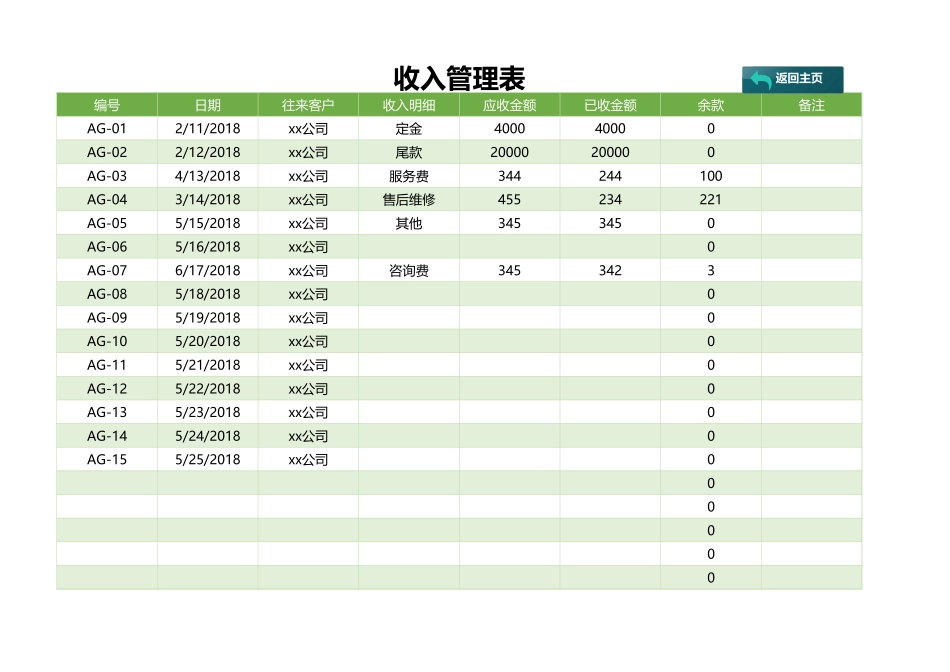Click receivable amount 20000 in AG-02 row
Viewport: 950px width, 672px height.
click(x=510, y=152)
